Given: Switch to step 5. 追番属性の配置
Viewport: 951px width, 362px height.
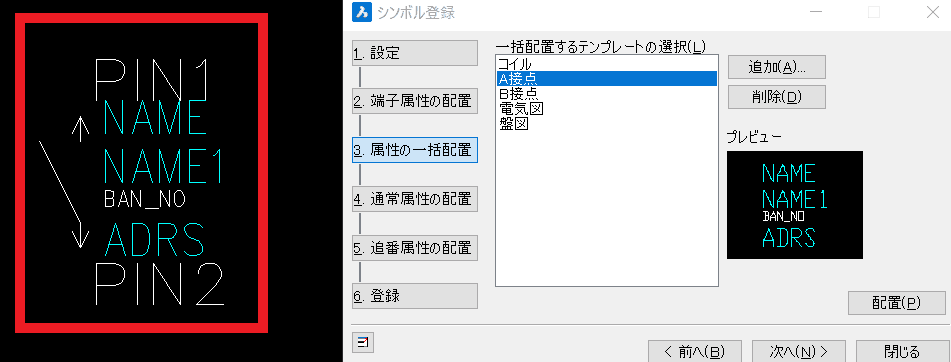Looking at the screenshot, I should tap(415, 247).
